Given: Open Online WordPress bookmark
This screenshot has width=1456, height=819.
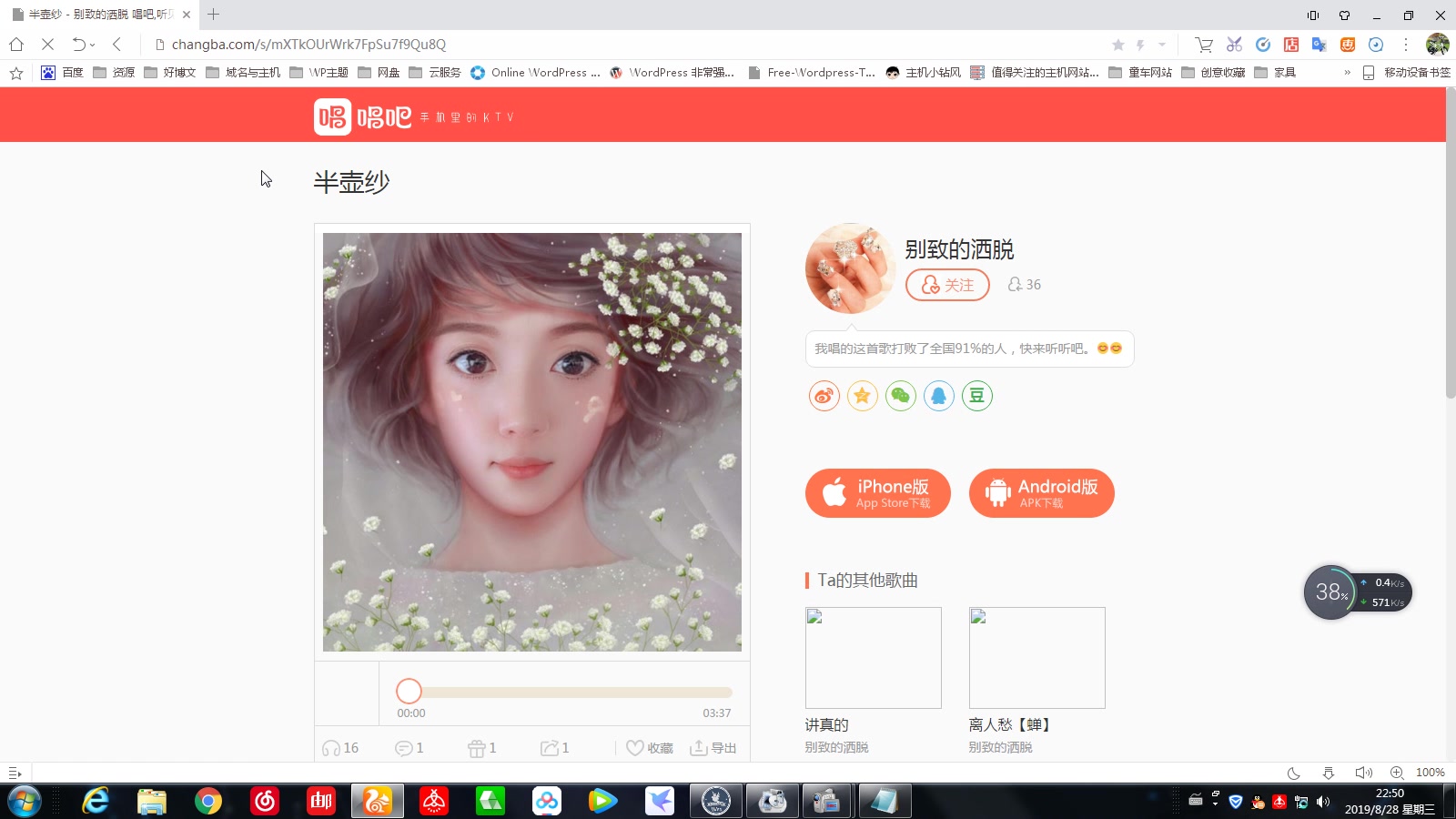Looking at the screenshot, I should tap(535, 72).
